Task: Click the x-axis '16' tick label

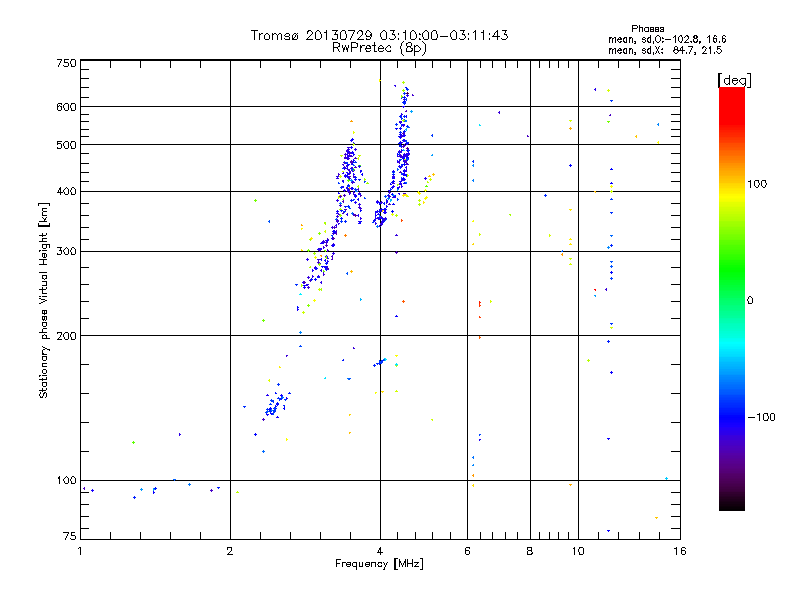Action: [680, 551]
